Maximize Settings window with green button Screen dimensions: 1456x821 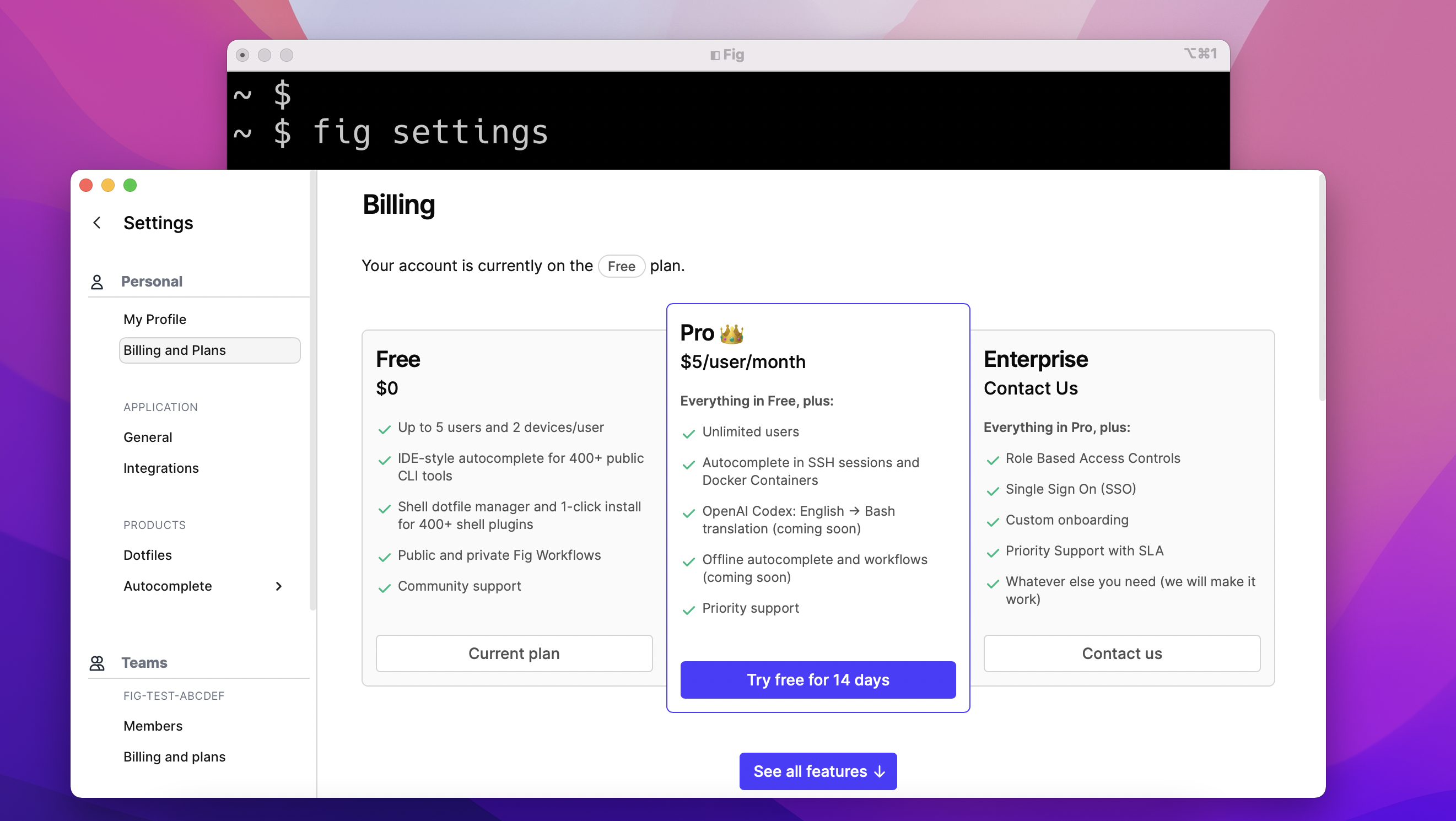click(x=130, y=185)
